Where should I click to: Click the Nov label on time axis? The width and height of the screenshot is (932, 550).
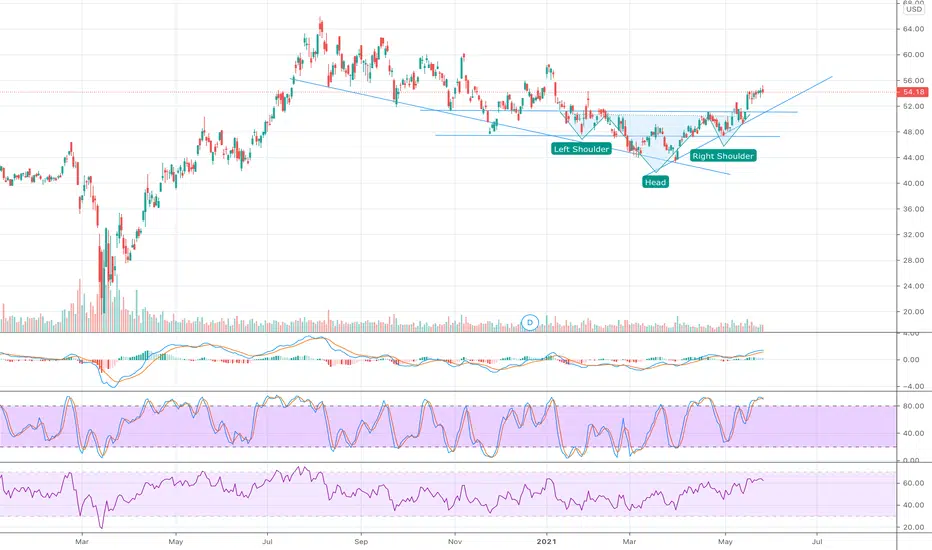(x=455, y=542)
